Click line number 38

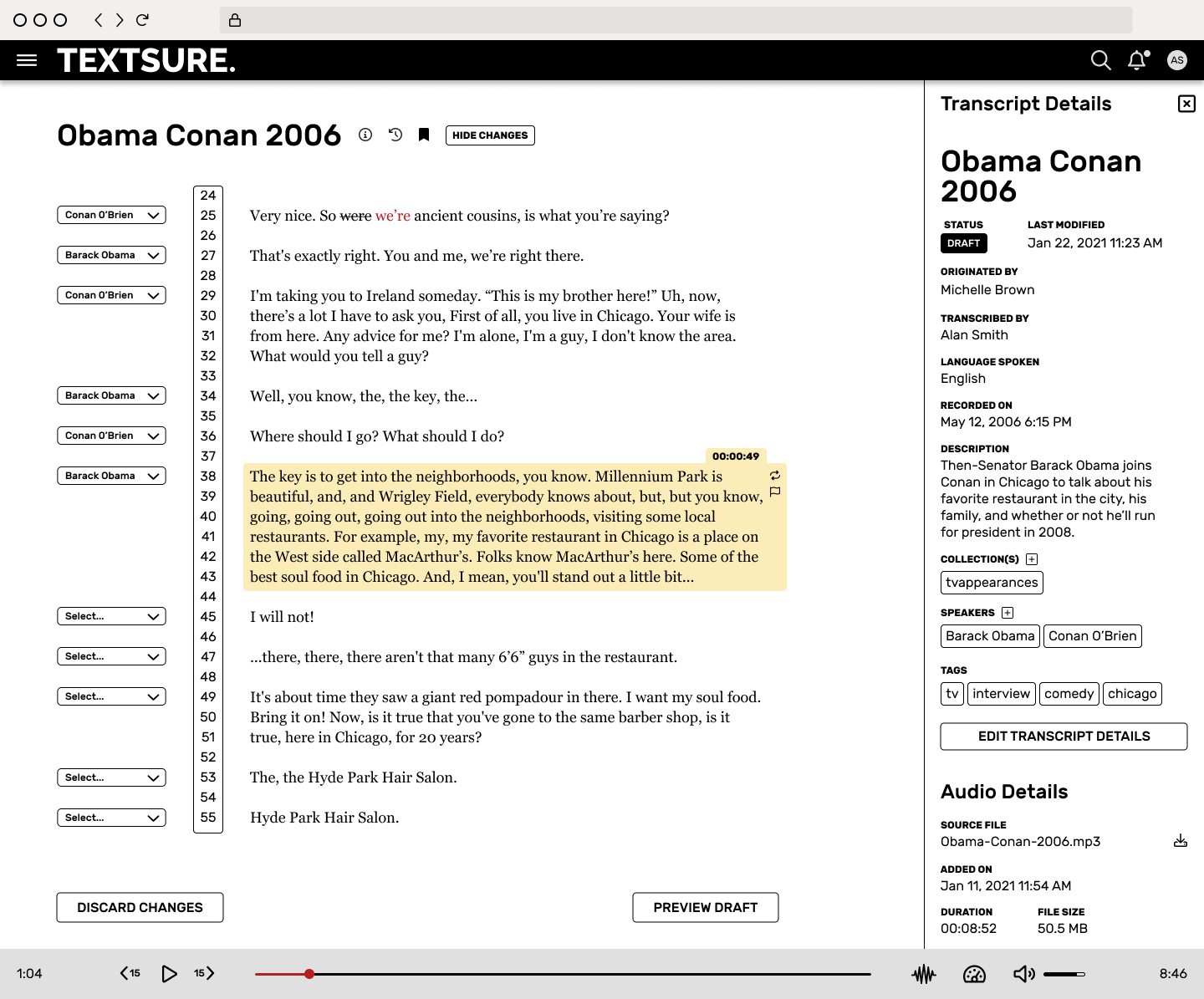pos(208,477)
